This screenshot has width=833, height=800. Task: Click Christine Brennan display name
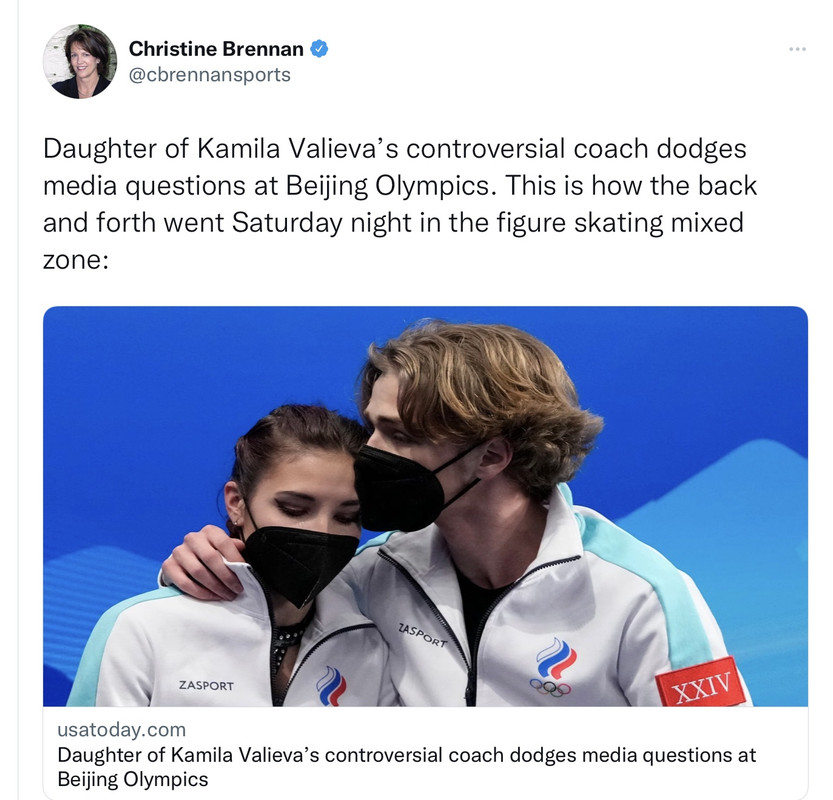click(216, 49)
